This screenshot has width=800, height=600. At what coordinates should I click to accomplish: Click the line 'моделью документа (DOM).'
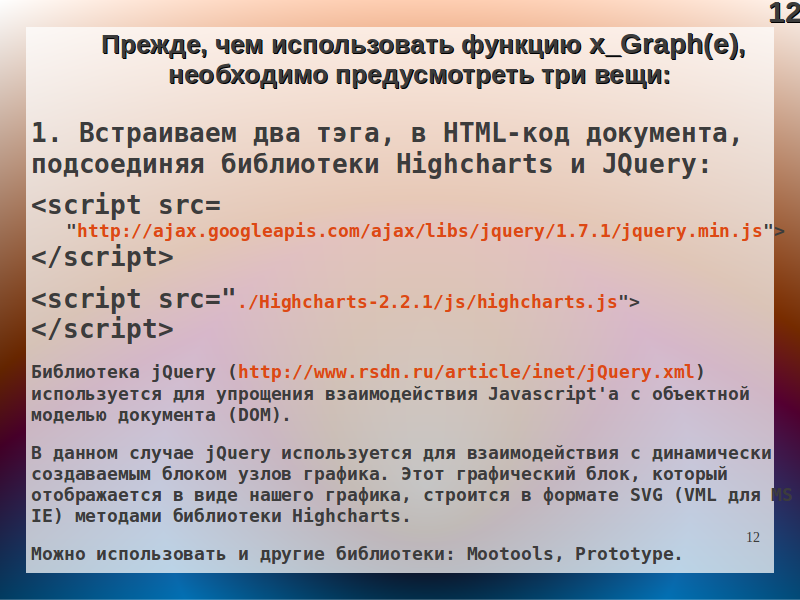pos(161,415)
